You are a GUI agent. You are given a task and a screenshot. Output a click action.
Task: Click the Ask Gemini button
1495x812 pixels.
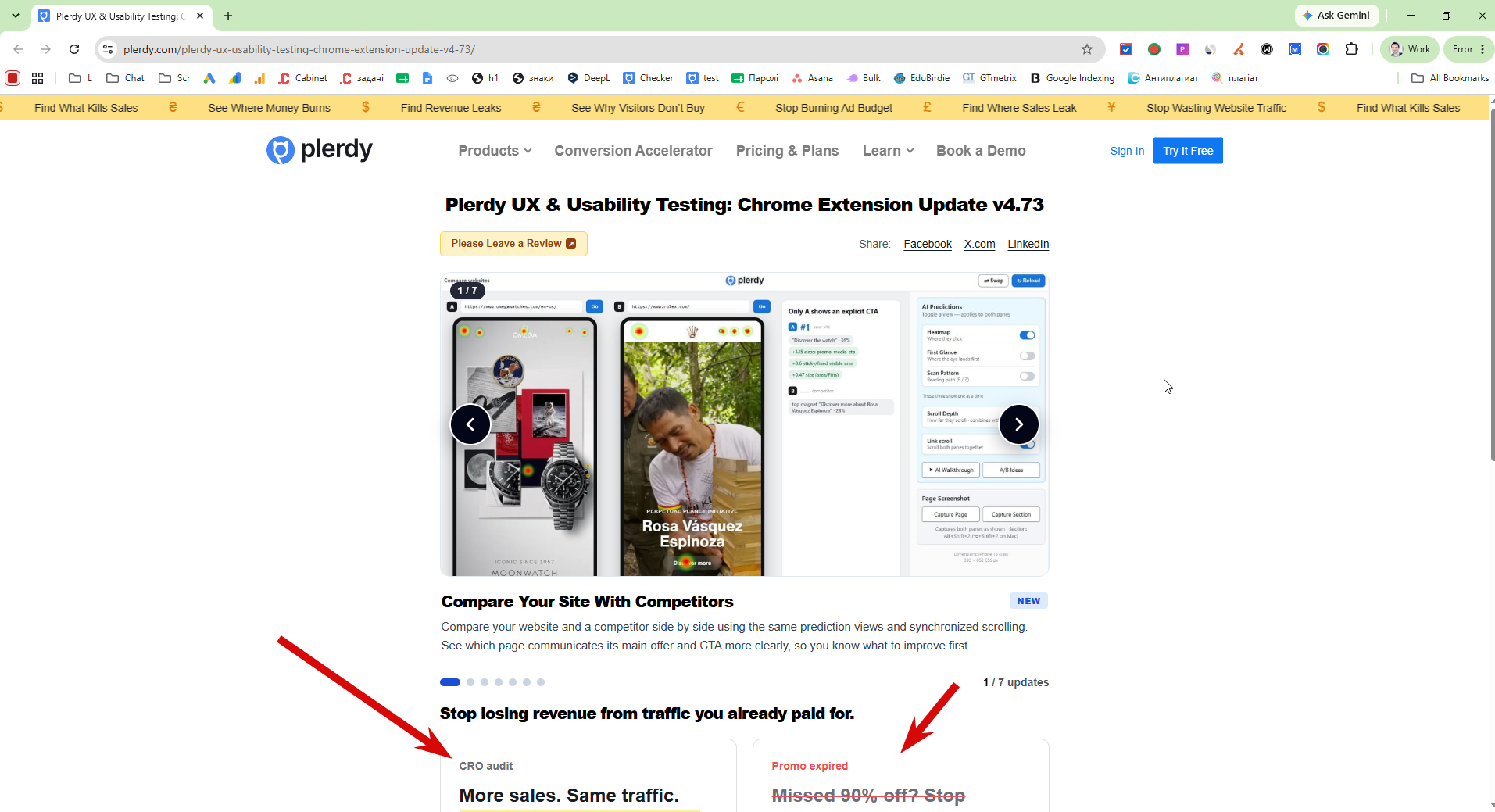(1336, 16)
